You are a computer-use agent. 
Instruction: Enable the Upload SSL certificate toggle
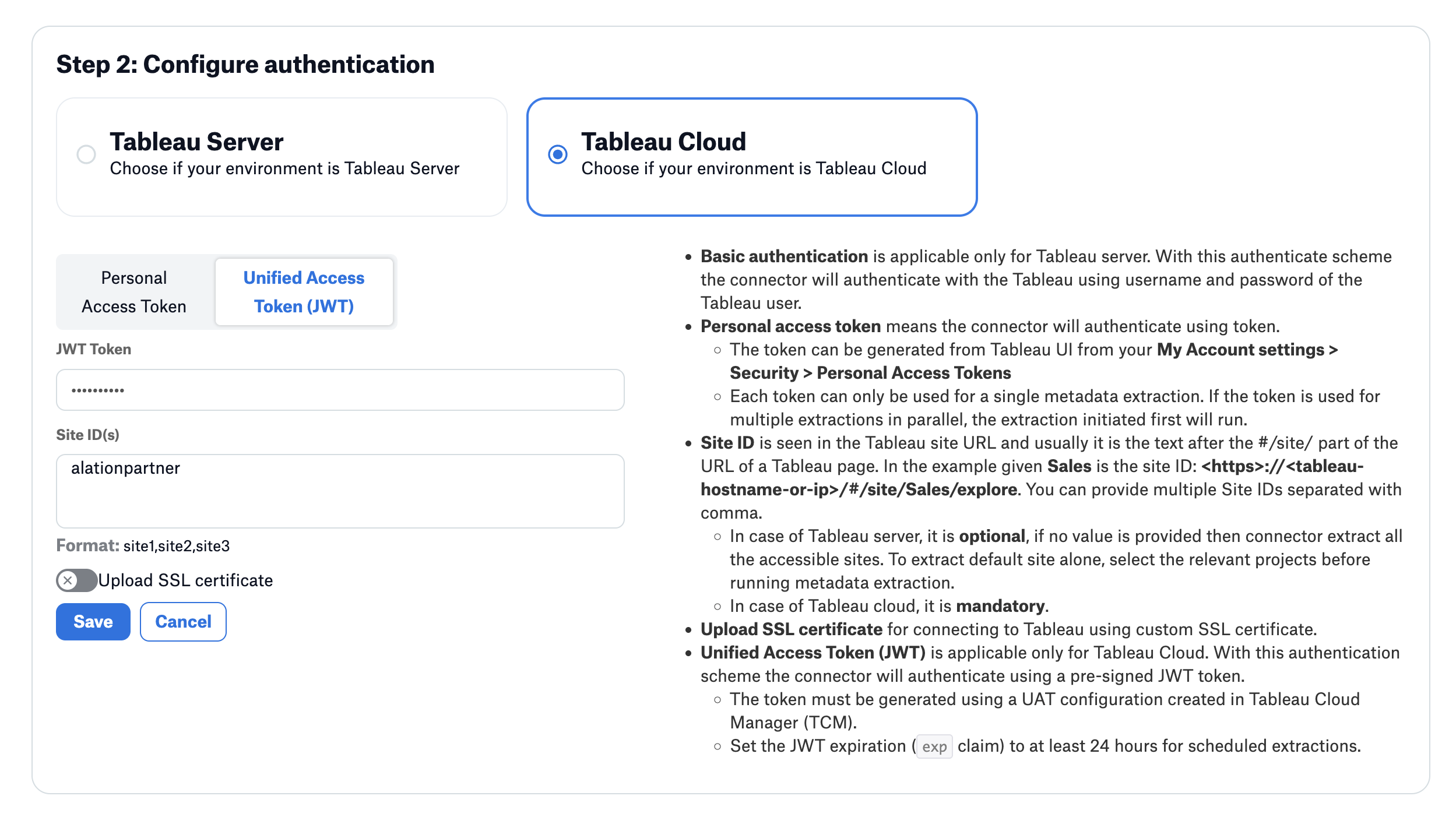[x=75, y=580]
